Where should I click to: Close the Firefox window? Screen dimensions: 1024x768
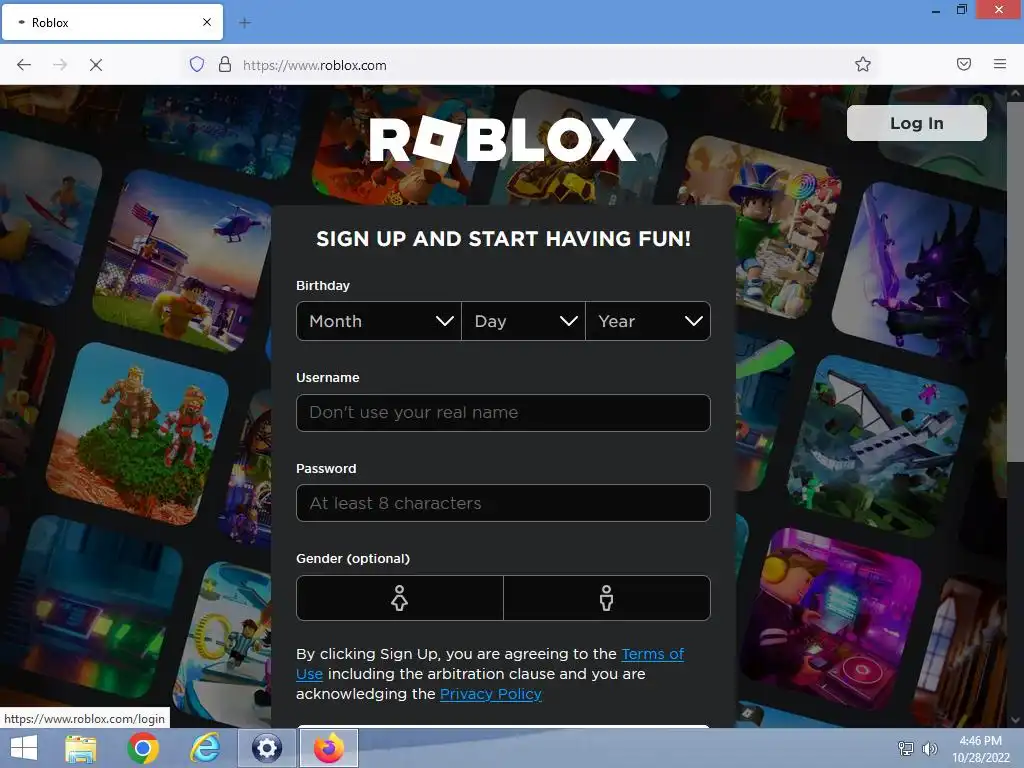pyautogui.click(x=999, y=9)
